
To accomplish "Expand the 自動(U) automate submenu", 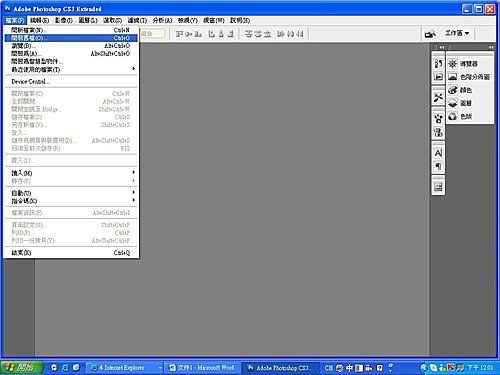I will (x=71, y=193).
